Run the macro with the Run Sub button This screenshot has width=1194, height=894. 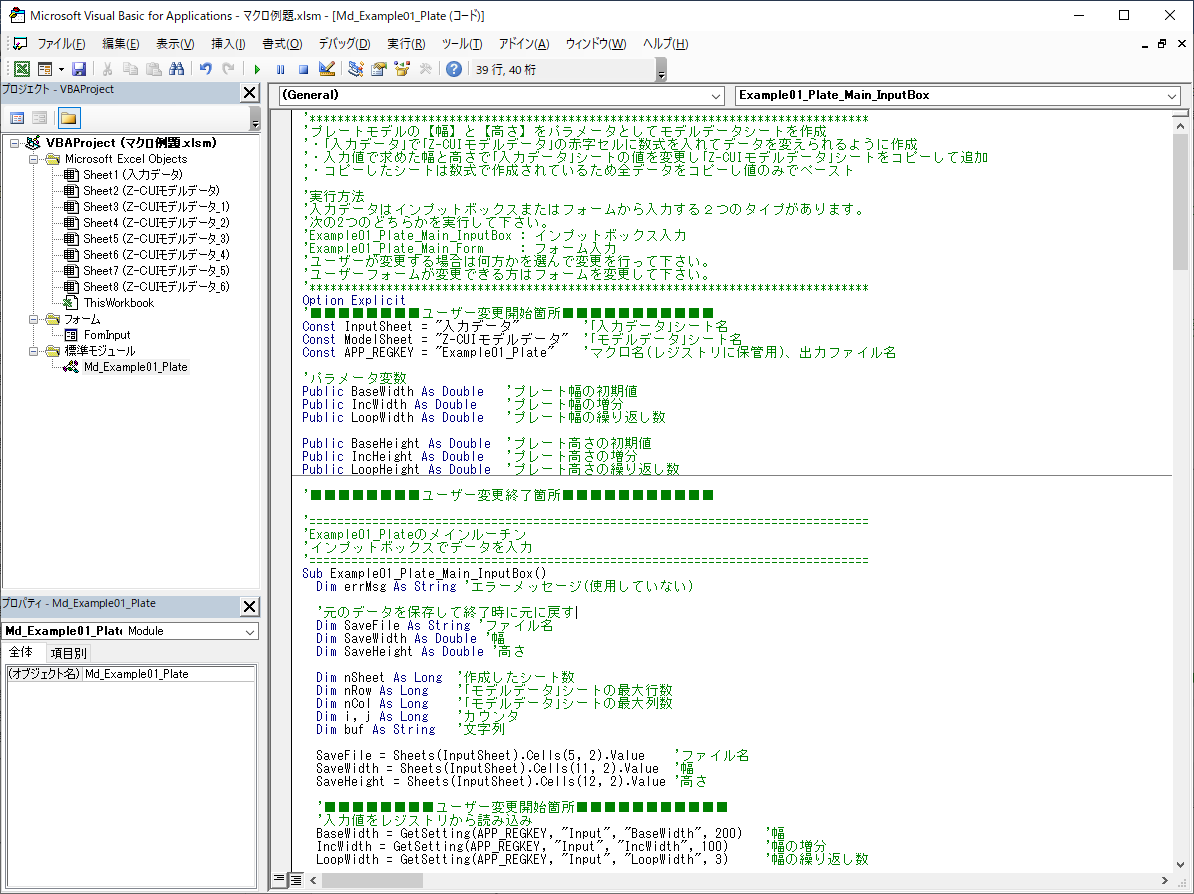pyautogui.click(x=258, y=68)
